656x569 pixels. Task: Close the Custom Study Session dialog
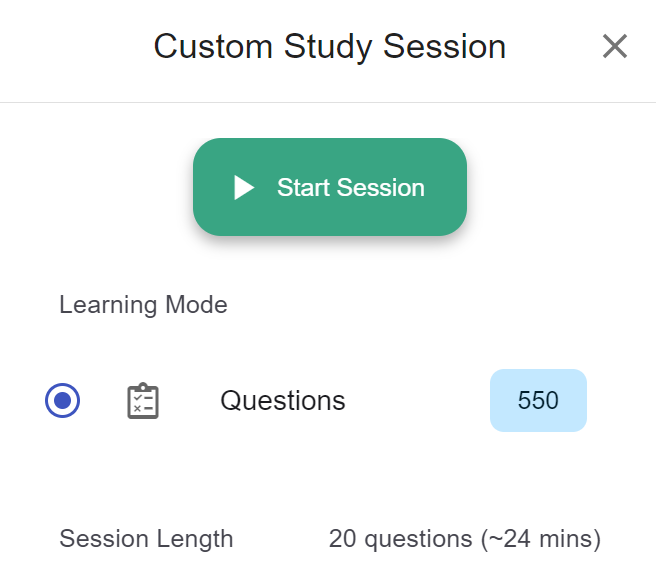point(615,46)
